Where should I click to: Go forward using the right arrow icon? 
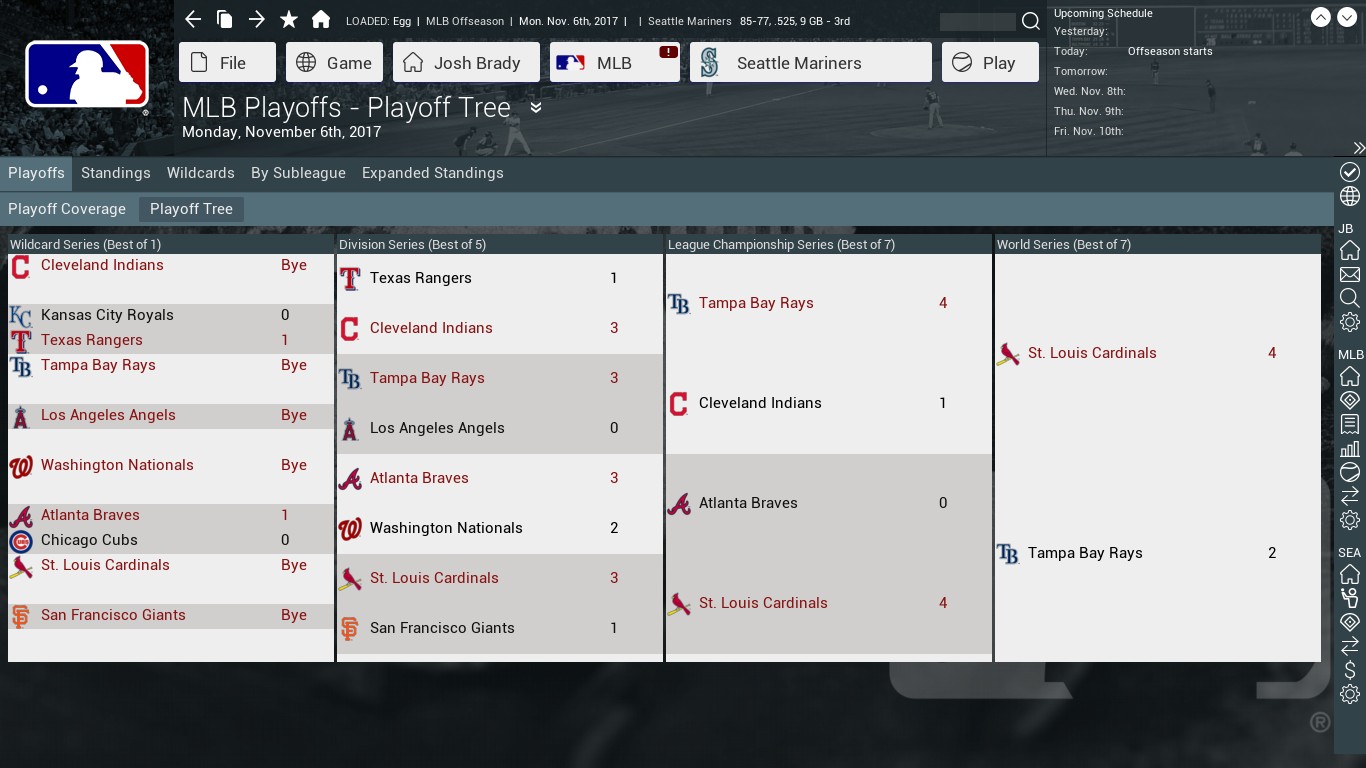pos(257,20)
